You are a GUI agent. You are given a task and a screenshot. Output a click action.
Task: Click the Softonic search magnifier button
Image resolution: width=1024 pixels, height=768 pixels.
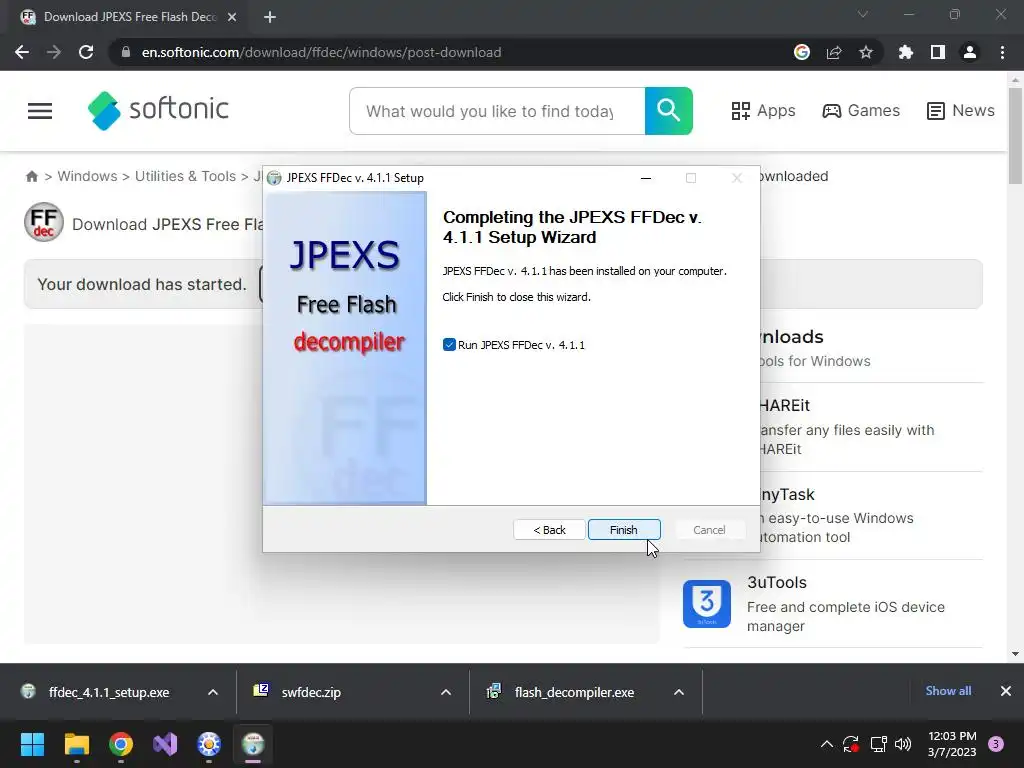pos(669,110)
